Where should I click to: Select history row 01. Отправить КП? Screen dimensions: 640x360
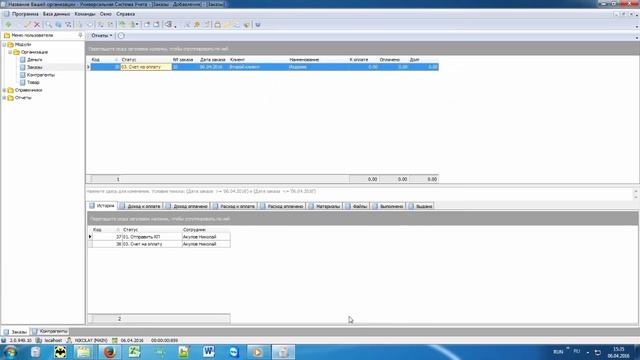click(x=159, y=237)
